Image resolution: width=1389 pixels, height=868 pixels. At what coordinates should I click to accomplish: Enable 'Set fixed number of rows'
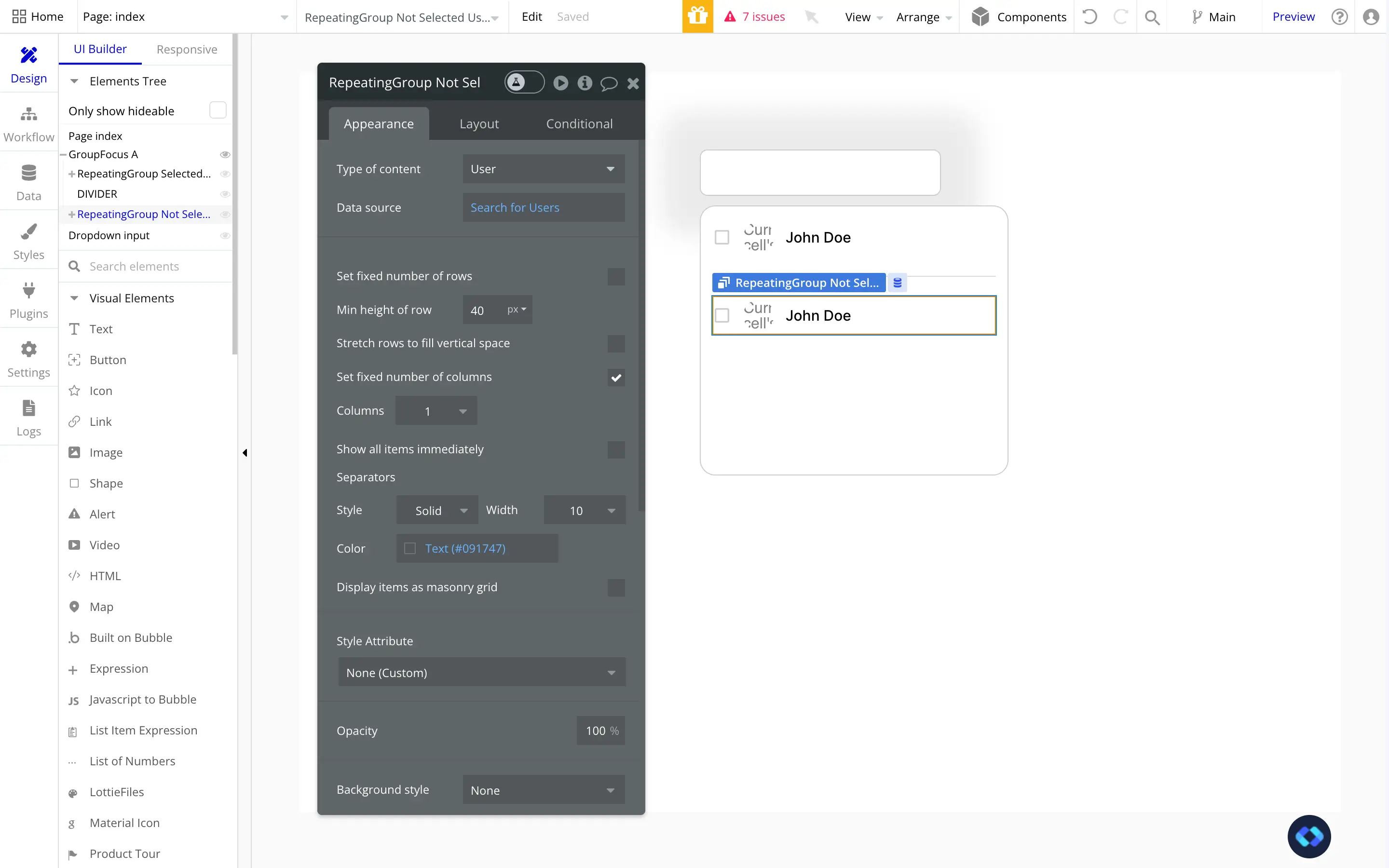(x=616, y=276)
